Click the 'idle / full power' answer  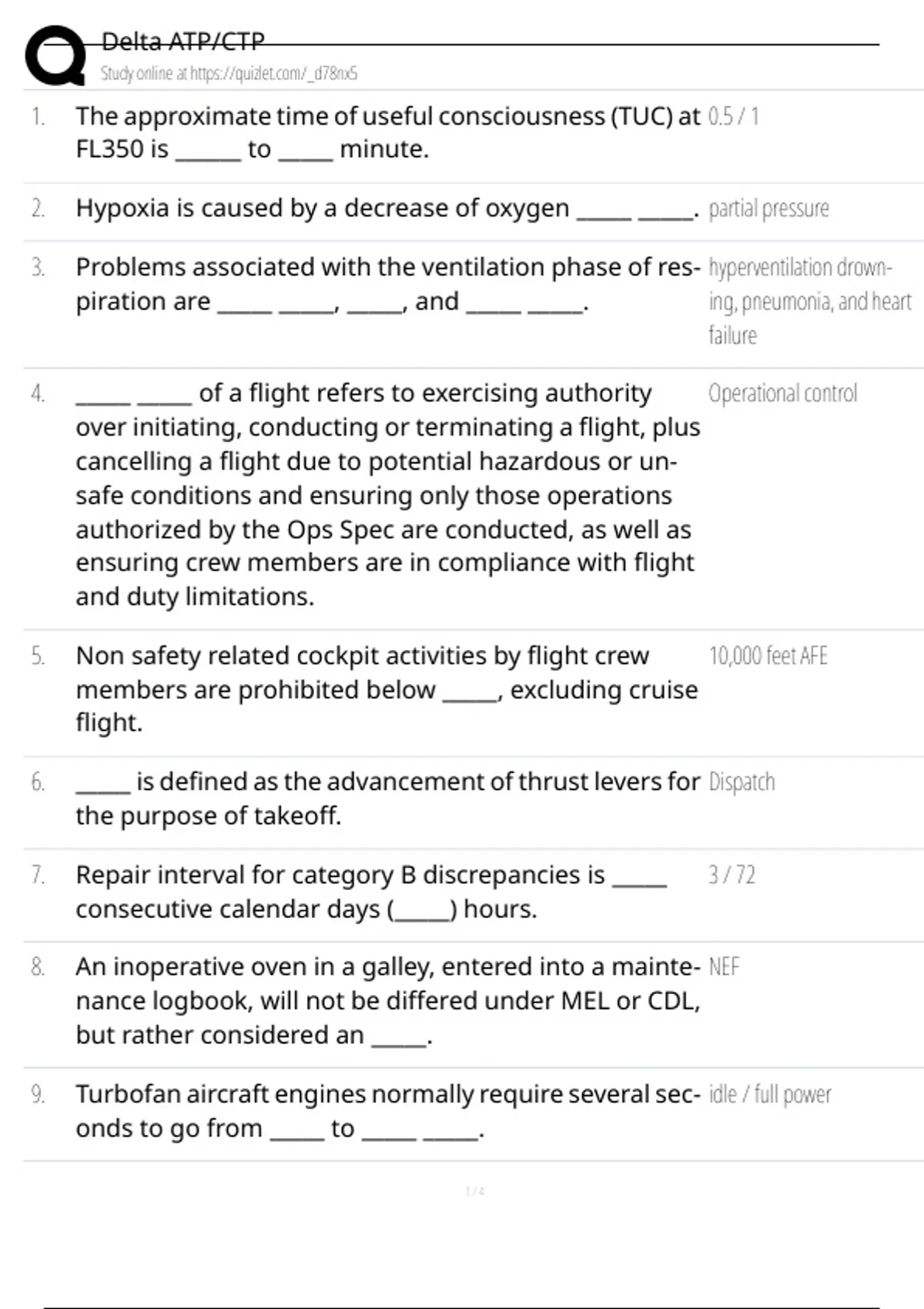click(x=770, y=1094)
